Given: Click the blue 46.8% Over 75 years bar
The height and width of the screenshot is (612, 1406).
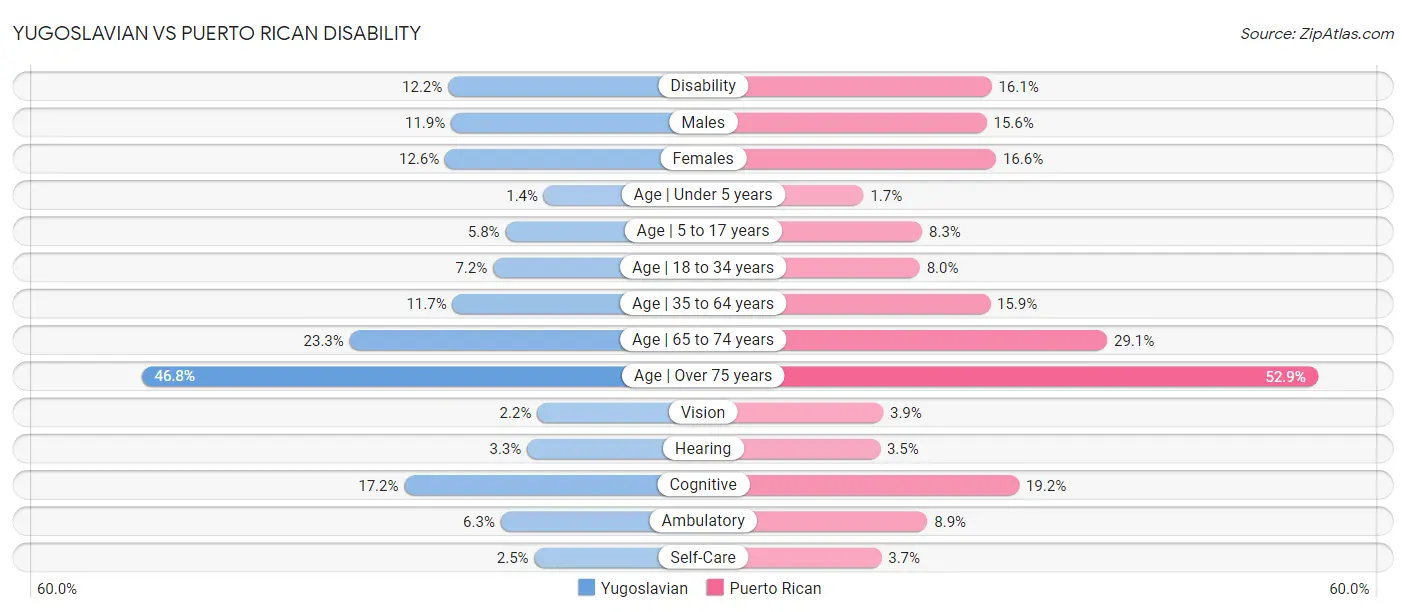Looking at the screenshot, I should click(x=390, y=376).
